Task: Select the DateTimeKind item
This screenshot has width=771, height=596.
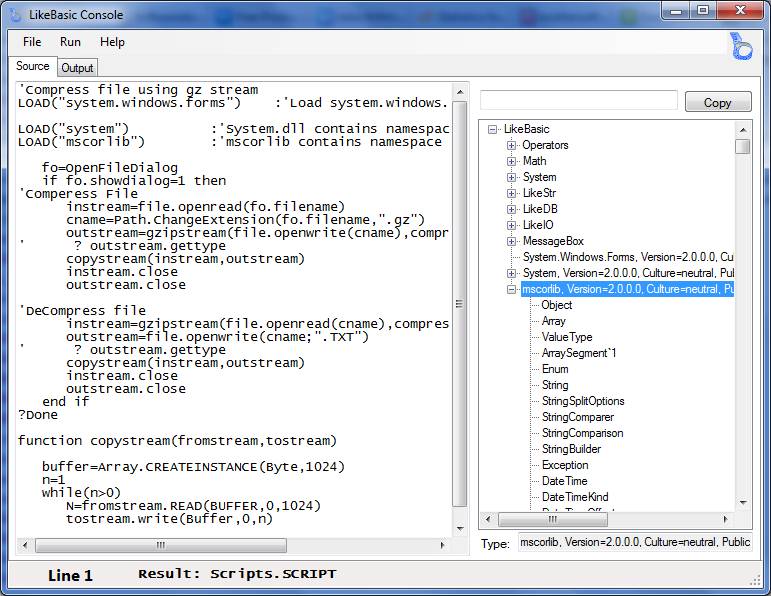Action: pos(575,497)
